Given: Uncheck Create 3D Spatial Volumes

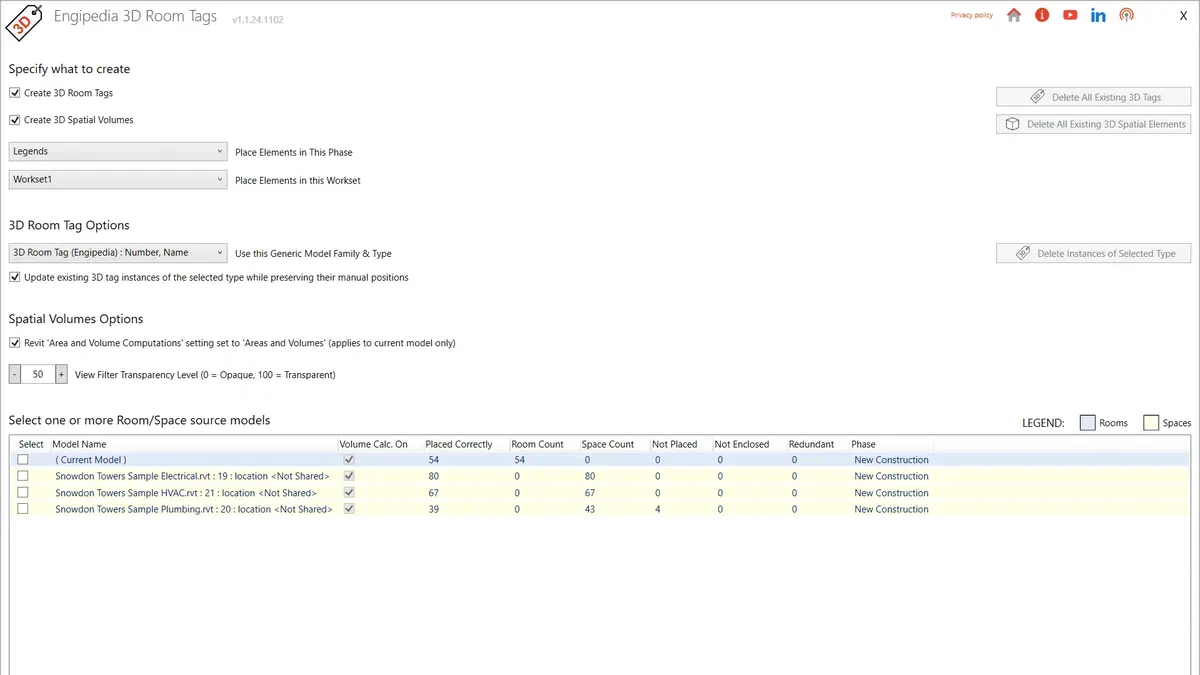Looking at the screenshot, I should point(15,120).
